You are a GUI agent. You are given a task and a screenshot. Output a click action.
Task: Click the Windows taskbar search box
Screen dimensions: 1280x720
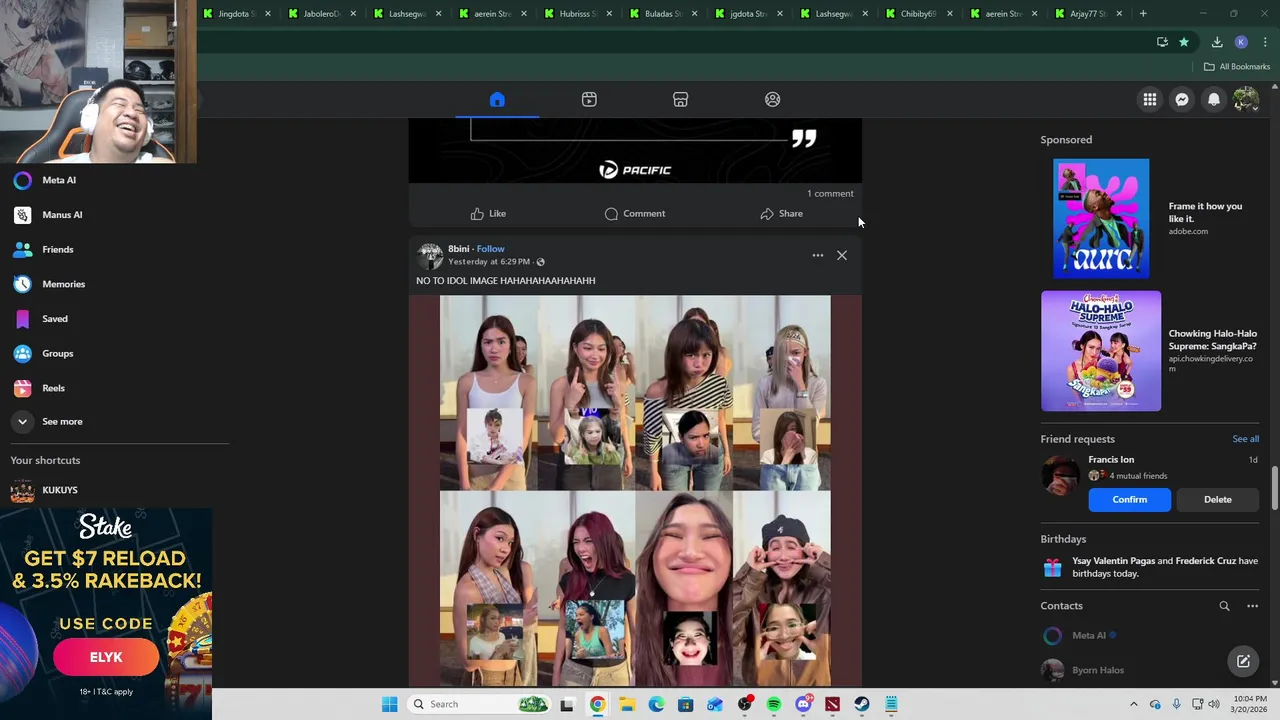pos(480,704)
